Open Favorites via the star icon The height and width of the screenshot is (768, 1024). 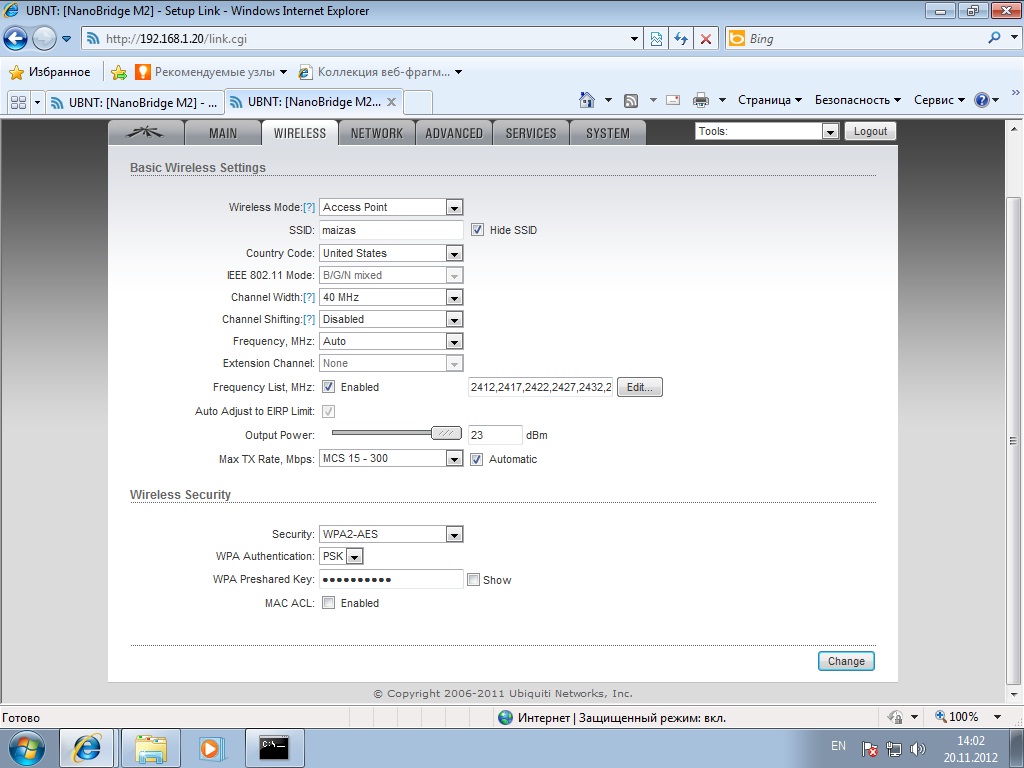tap(16, 72)
